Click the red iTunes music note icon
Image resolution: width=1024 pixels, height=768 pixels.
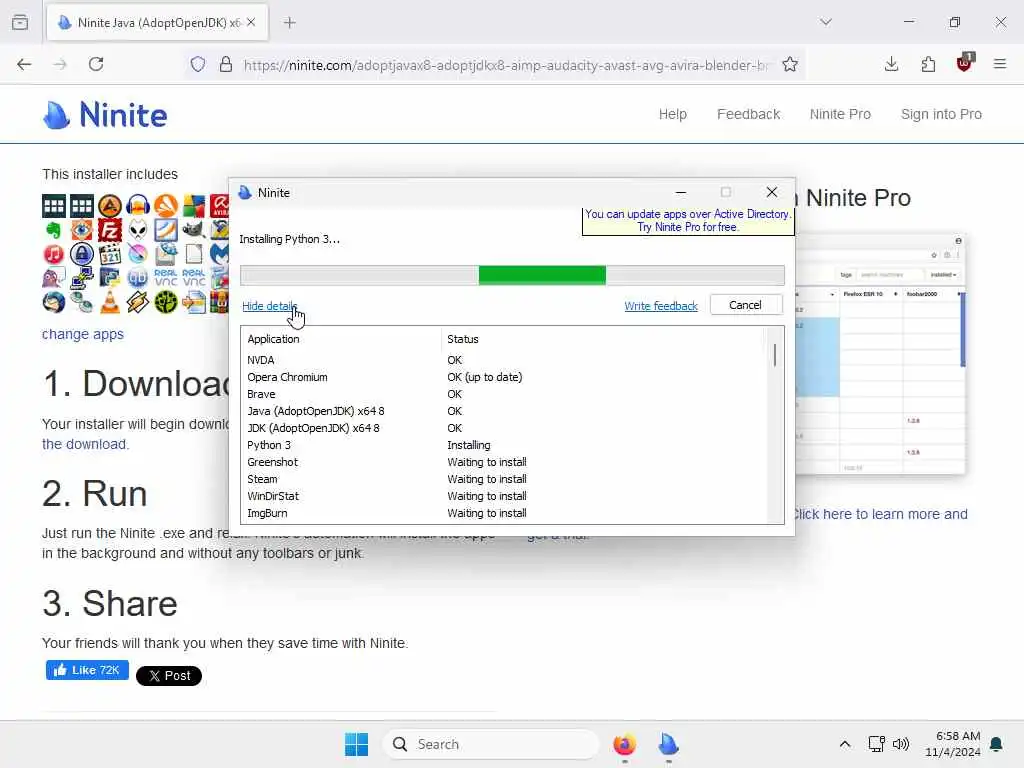point(54,254)
